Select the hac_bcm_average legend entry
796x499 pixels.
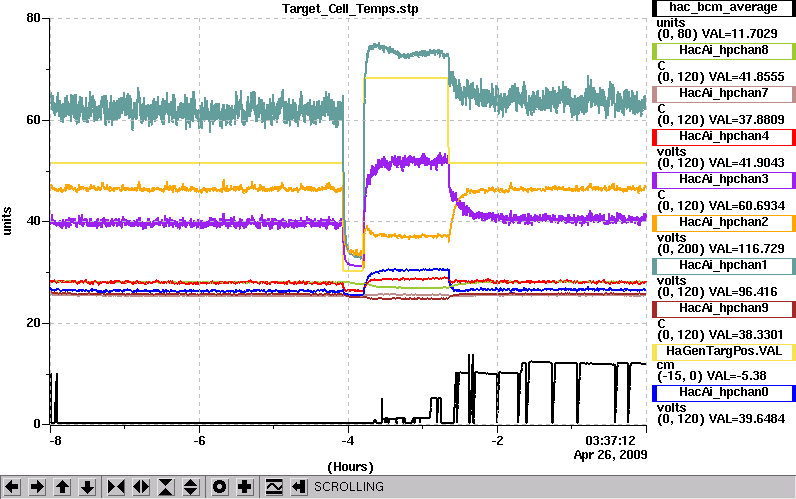(723, 8)
